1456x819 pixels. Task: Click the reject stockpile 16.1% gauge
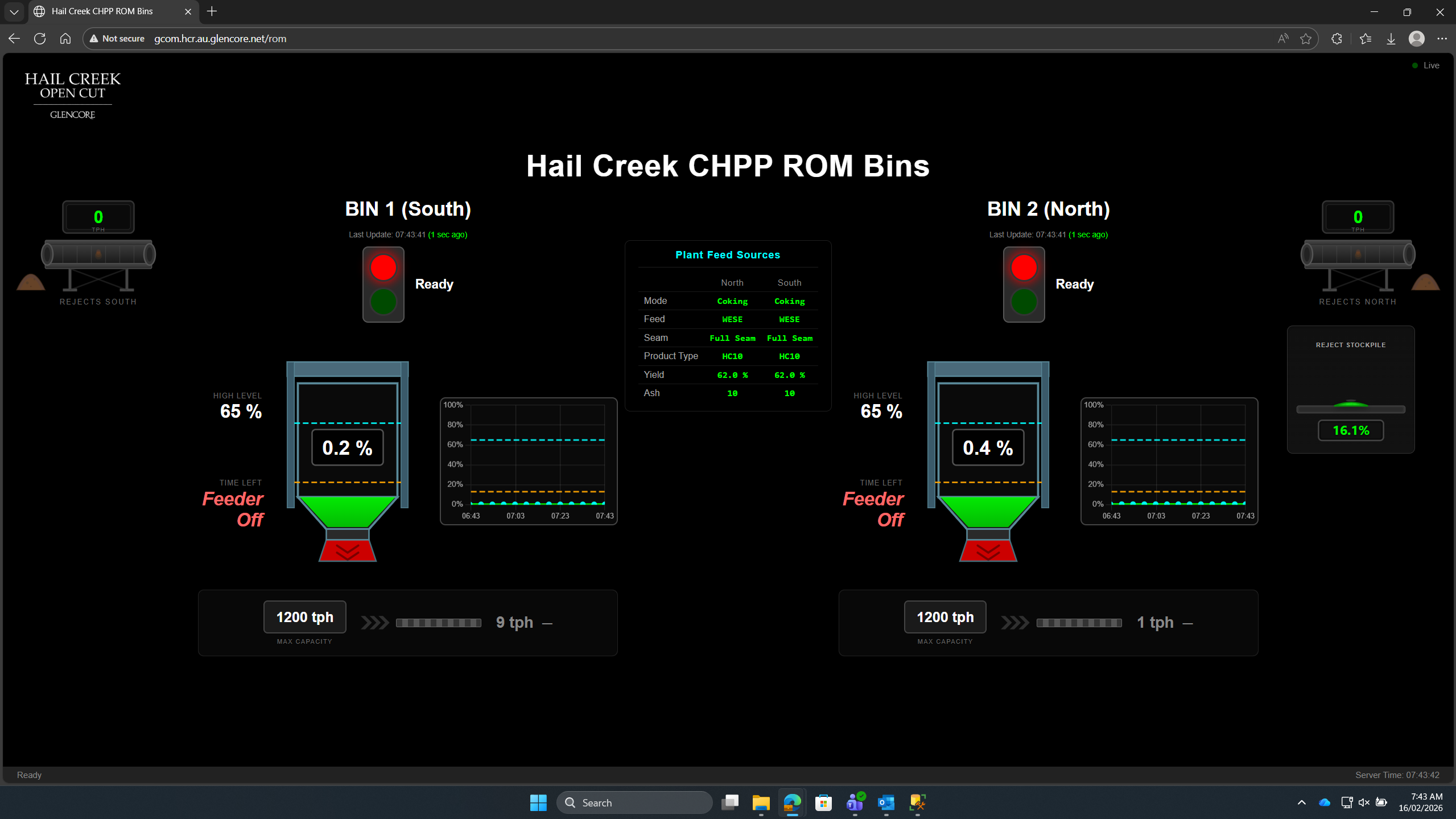click(x=1351, y=430)
